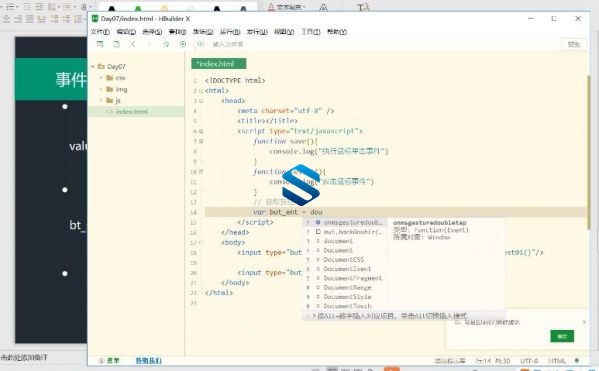599x371 pixels.
Task: Click the login status at bottom left
Action: pos(110,360)
